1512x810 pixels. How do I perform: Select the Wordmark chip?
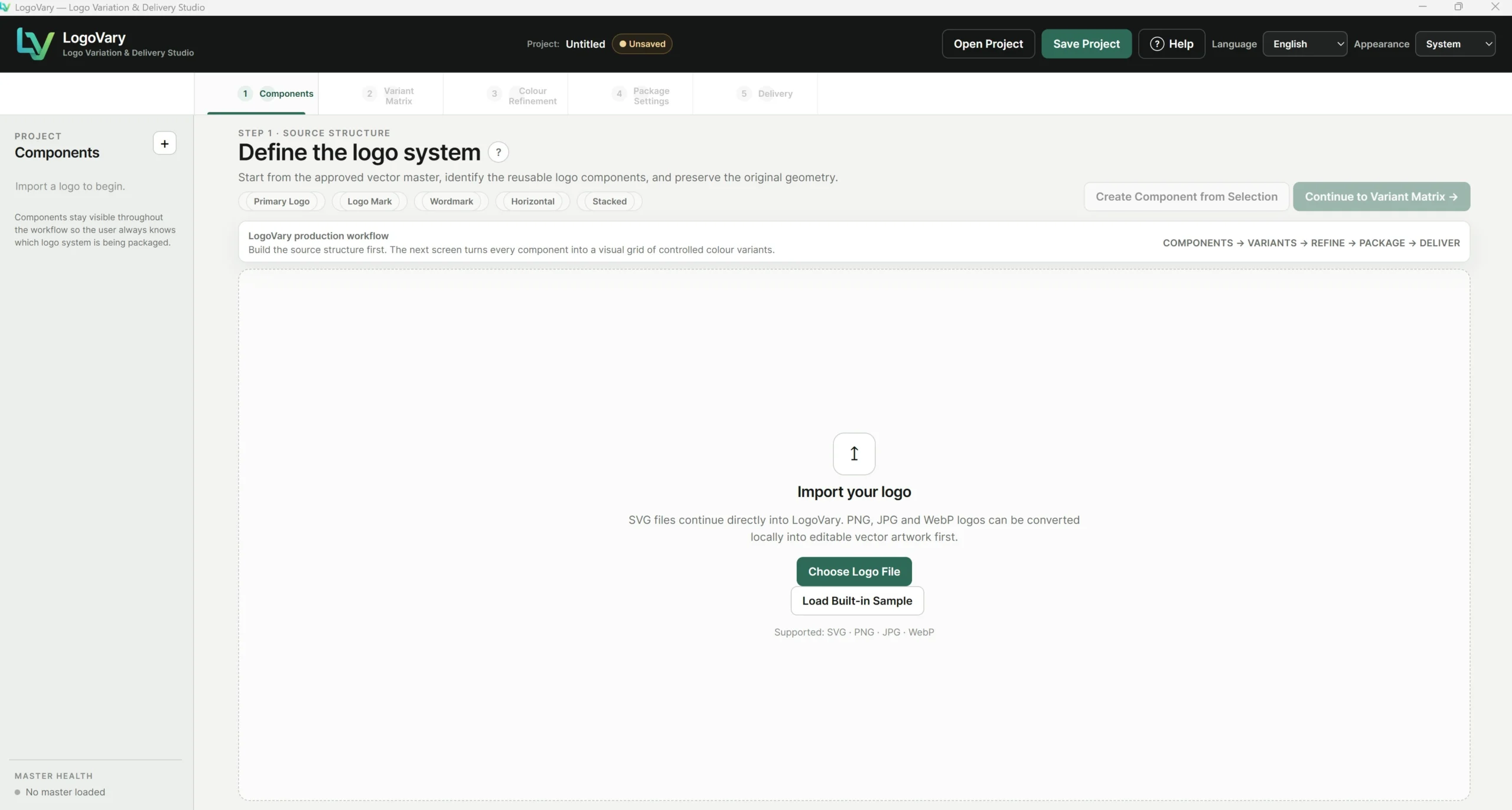click(451, 201)
